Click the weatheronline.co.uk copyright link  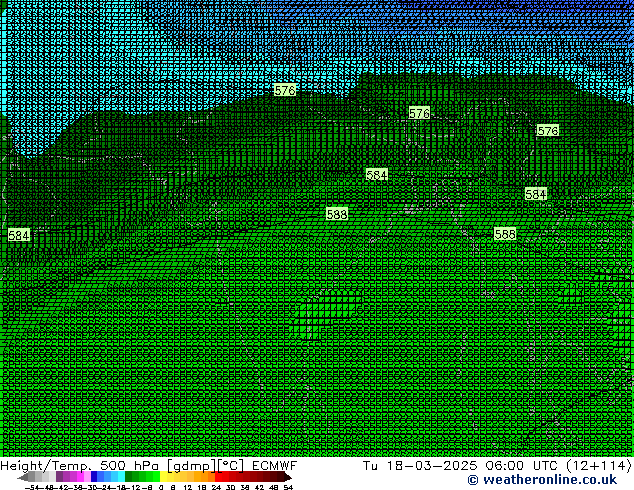[x=542, y=480]
